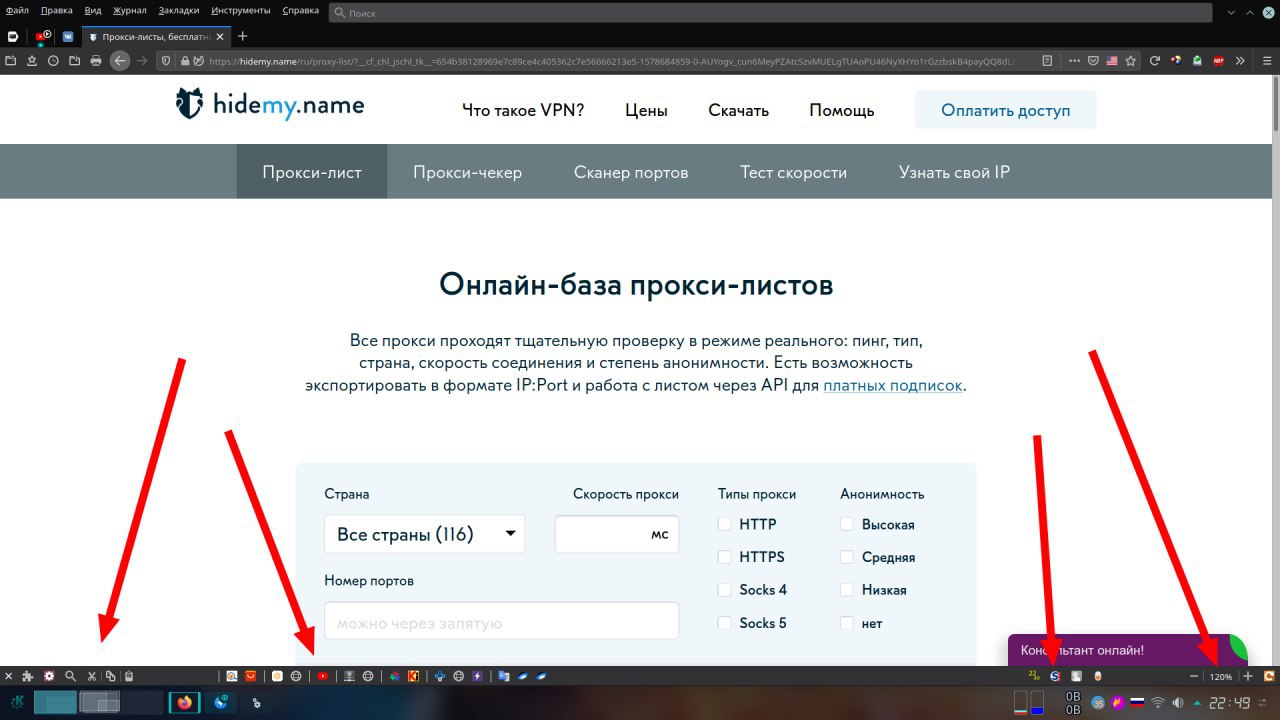Open the 'Вид' menu
The height and width of the screenshot is (720, 1280).
[93, 10]
